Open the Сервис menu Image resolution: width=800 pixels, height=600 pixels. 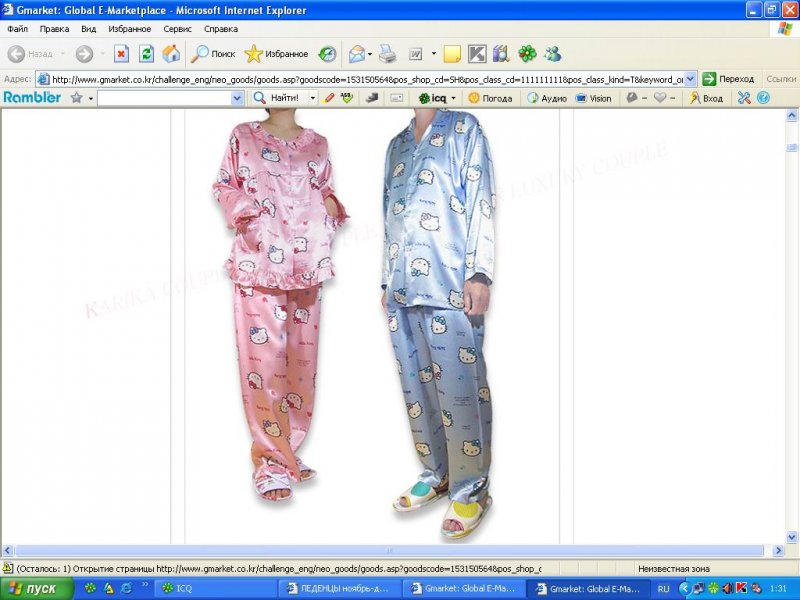pos(177,29)
